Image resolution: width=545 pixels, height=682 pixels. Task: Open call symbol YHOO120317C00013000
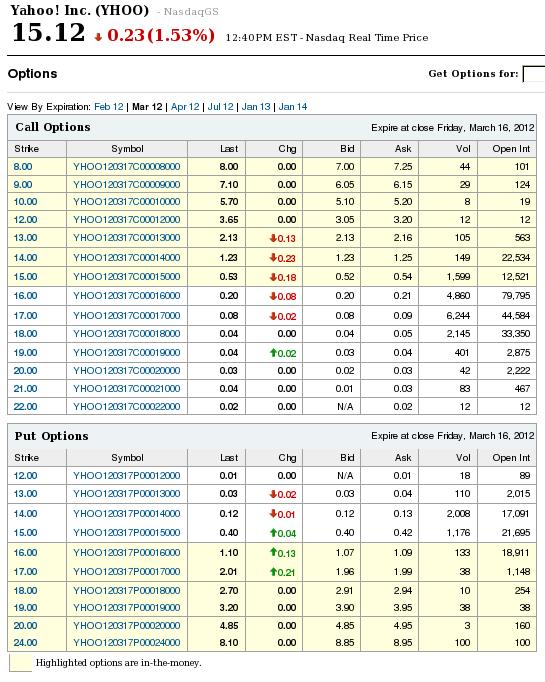pyautogui.click(x=127, y=238)
